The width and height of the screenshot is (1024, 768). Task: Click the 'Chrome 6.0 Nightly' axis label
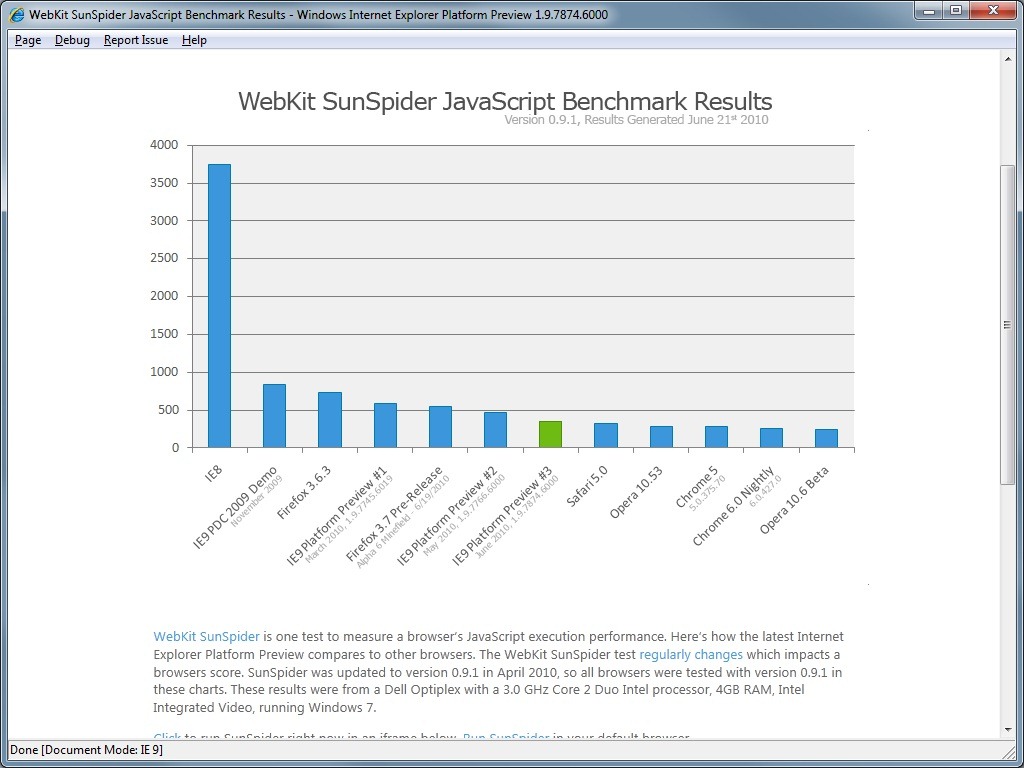733,506
